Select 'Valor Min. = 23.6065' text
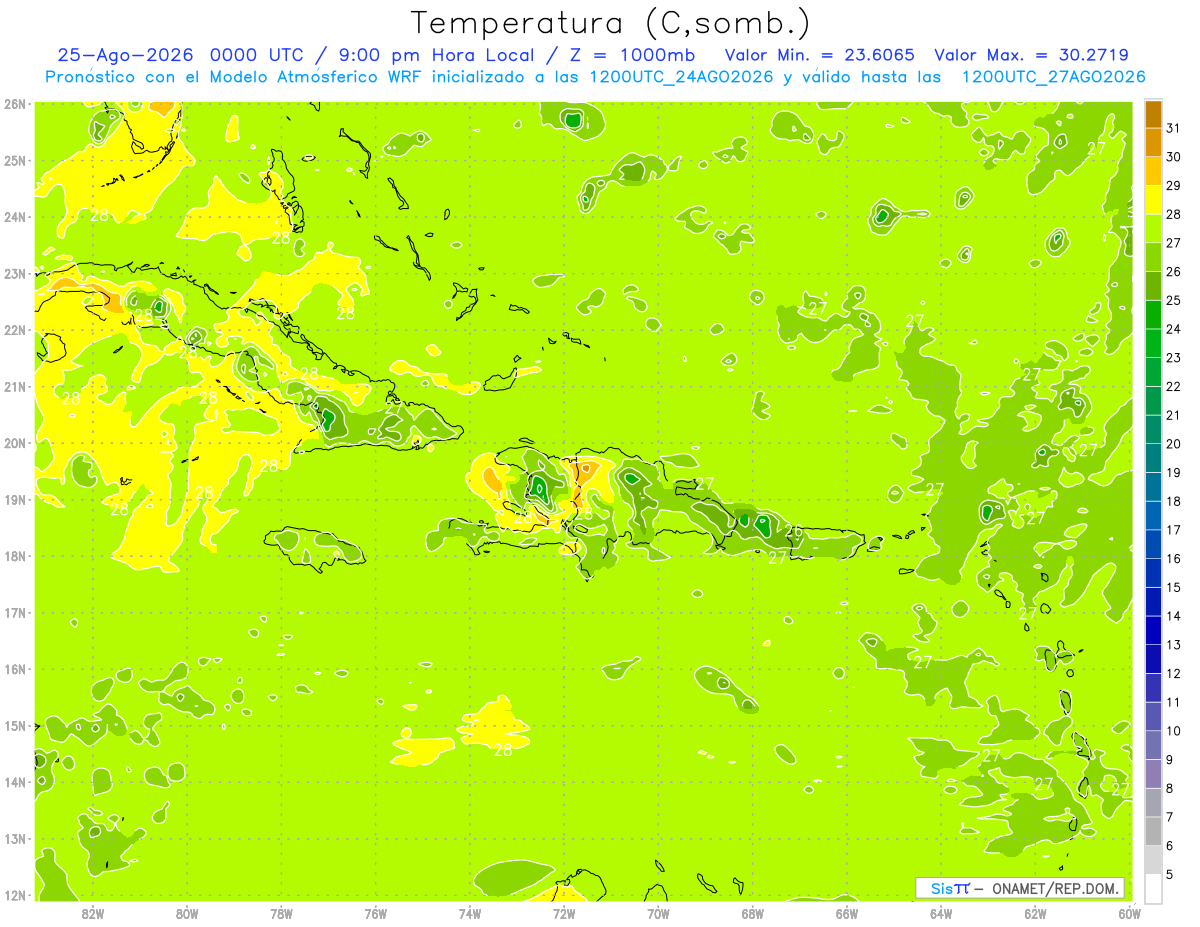This screenshot has height=927, width=1200. (x=820, y=55)
